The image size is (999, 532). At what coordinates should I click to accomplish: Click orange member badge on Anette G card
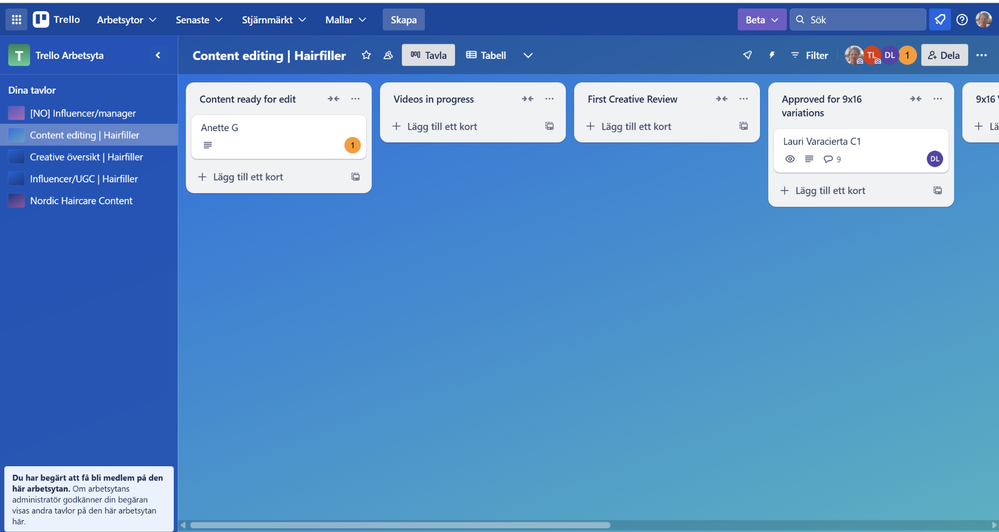click(352, 145)
